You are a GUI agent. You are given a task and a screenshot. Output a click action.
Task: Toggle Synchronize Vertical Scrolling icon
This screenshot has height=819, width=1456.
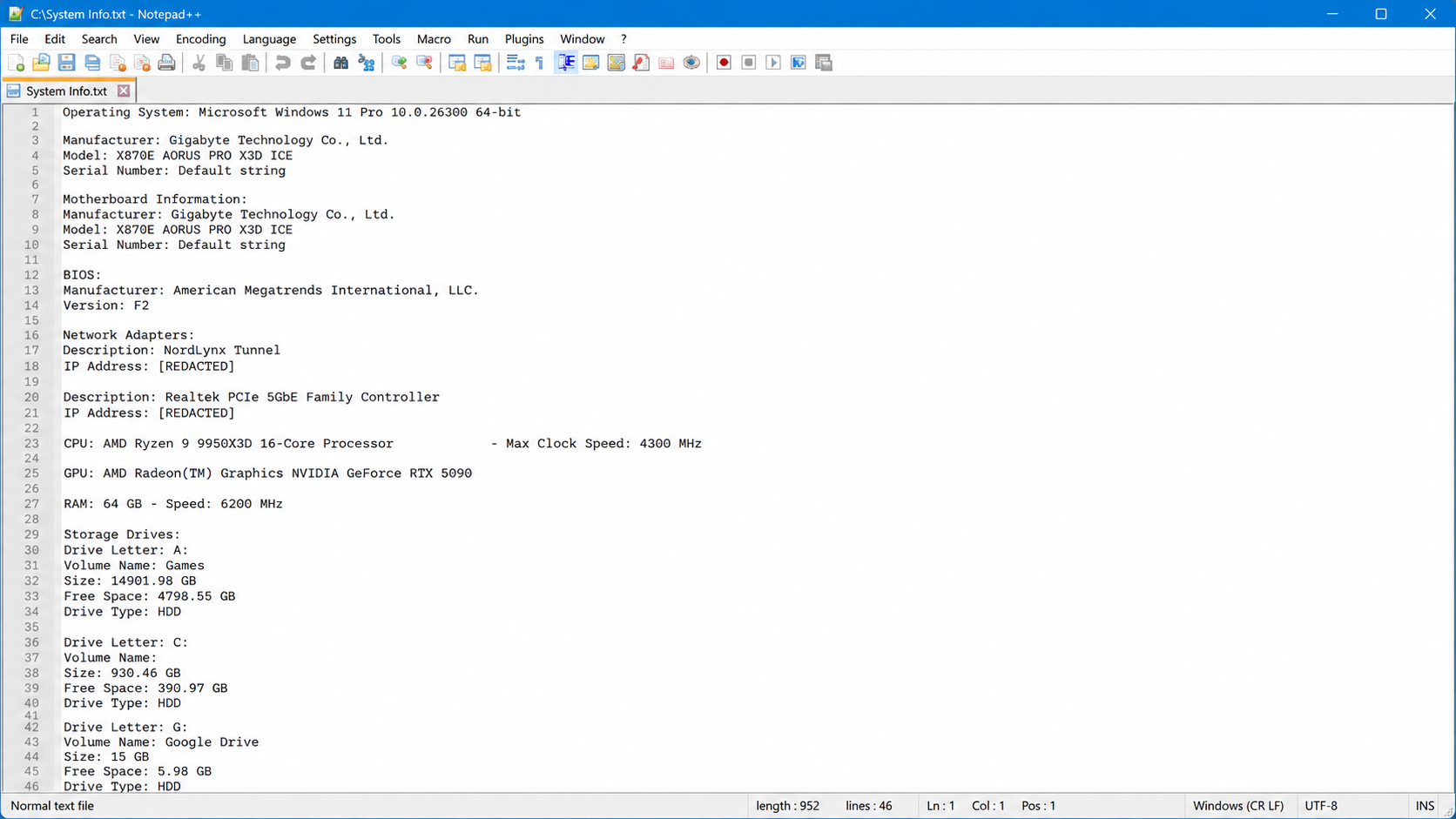click(457, 63)
